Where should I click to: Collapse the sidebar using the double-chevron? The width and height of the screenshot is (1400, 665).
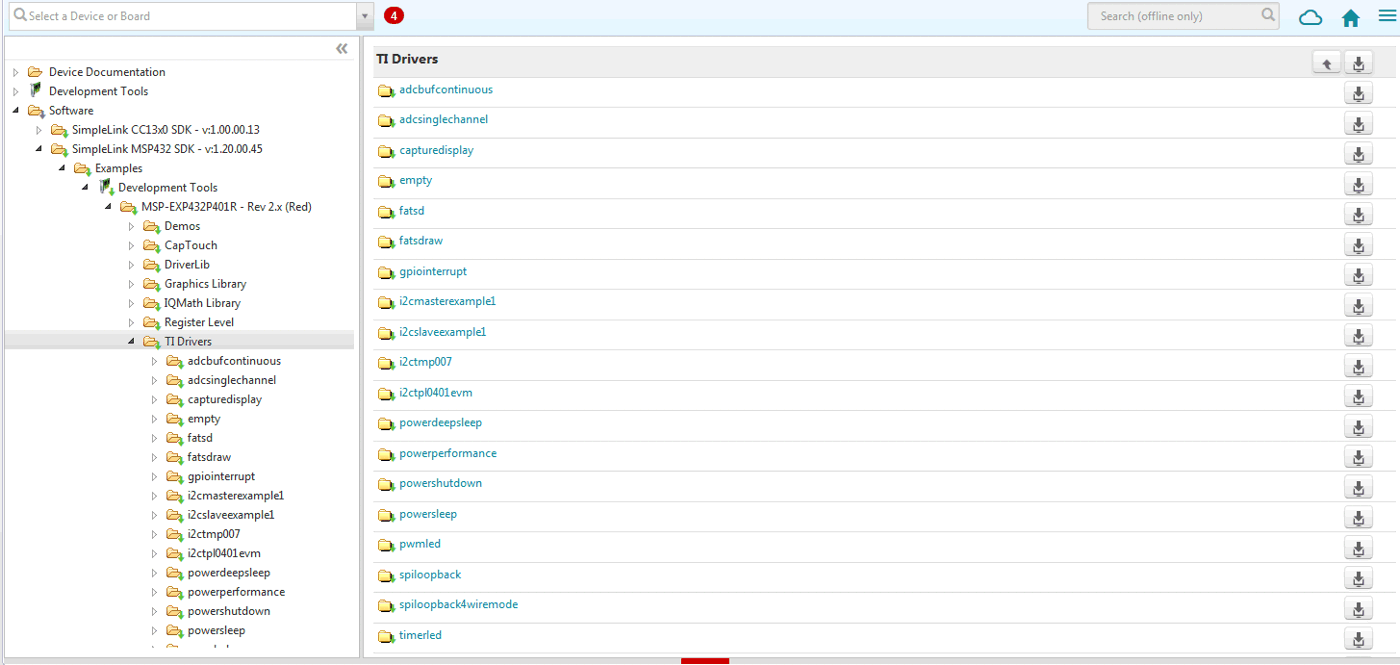coord(342,48)
